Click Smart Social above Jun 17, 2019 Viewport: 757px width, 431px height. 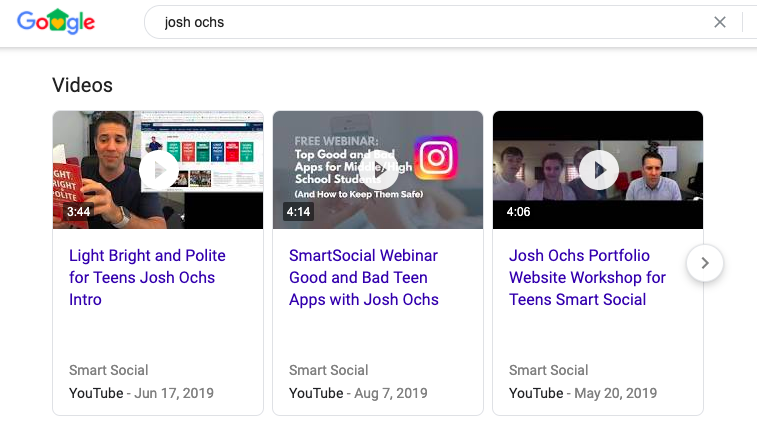[x=109, y=370]
